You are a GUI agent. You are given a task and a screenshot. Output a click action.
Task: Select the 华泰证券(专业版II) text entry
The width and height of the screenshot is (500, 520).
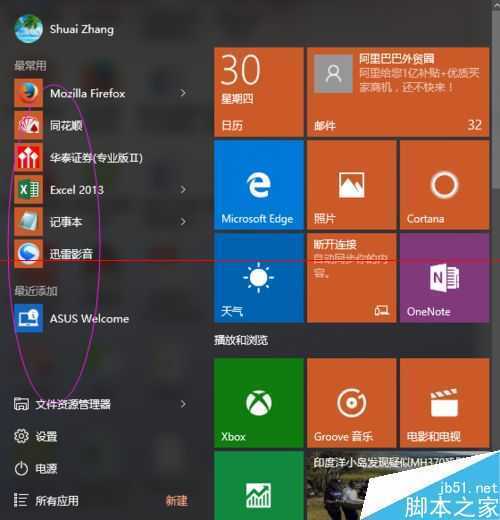[96, 158]
